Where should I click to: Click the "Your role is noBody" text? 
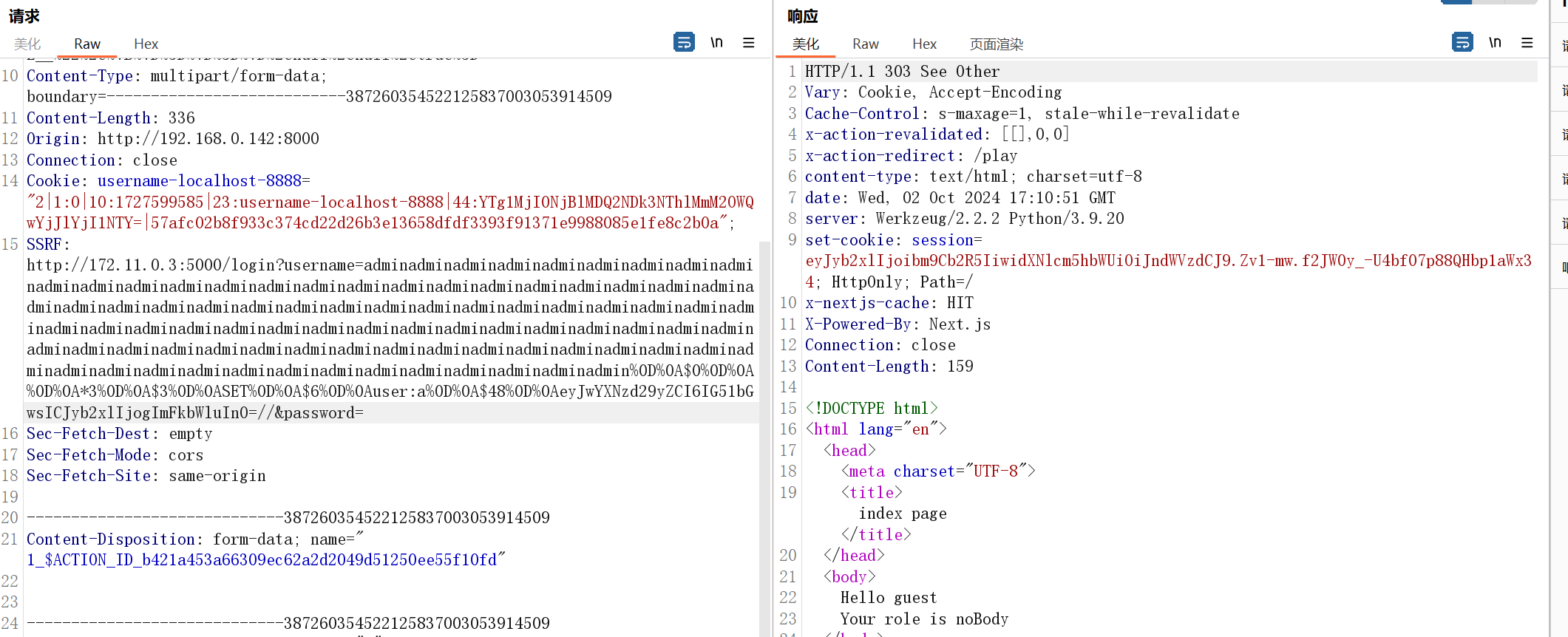coord(924,619)
